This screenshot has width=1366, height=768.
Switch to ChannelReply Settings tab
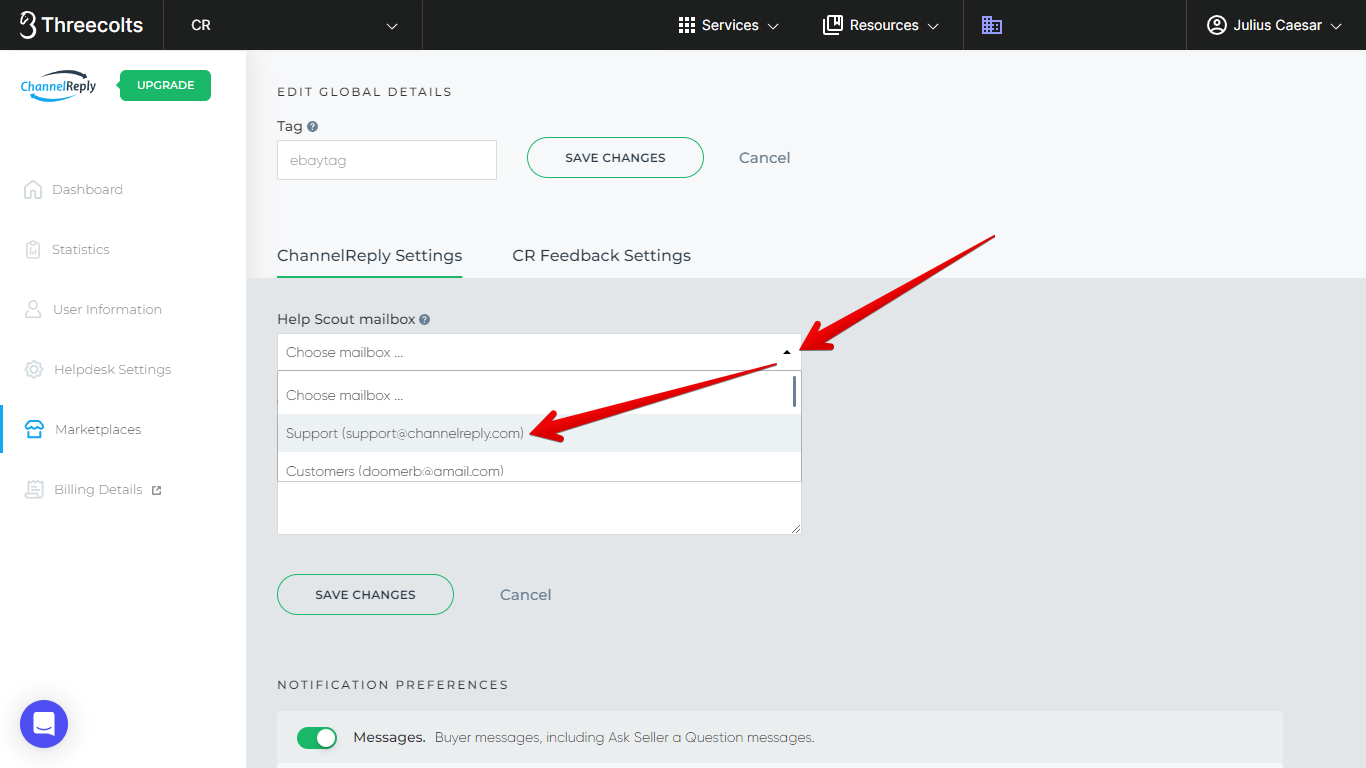(369, 255)
